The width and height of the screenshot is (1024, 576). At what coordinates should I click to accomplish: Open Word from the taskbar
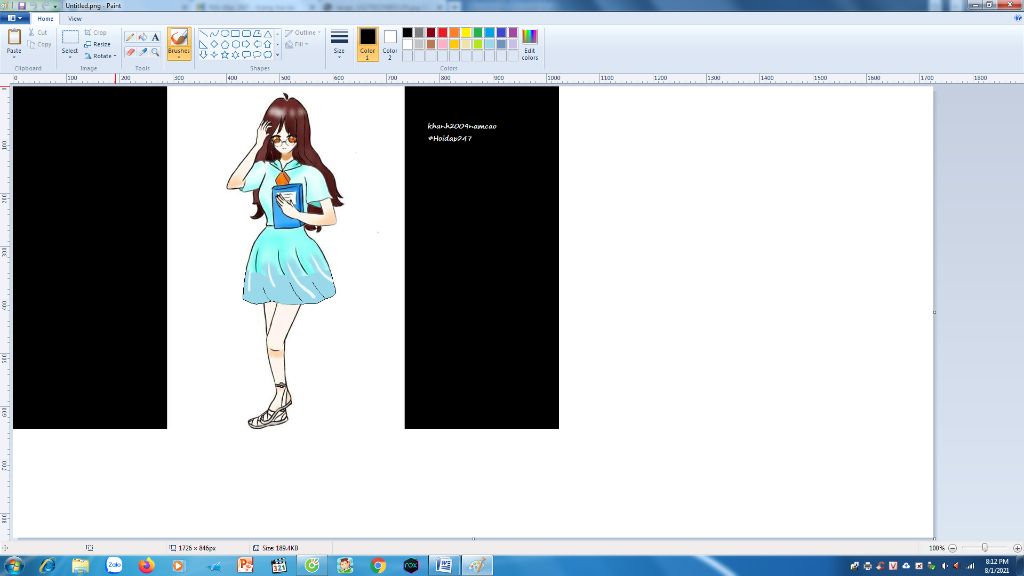coord(443,566)
